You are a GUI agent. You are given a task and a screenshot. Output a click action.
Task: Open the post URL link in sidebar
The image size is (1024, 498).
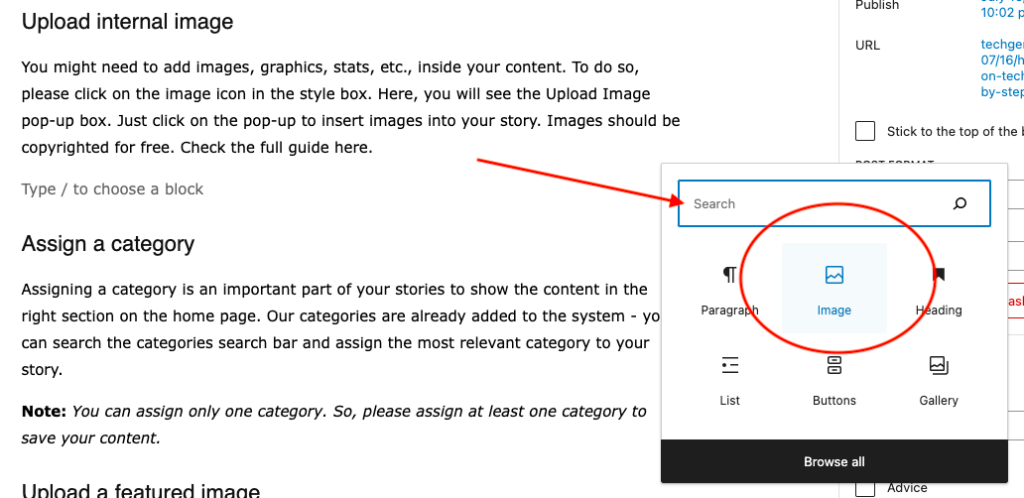(1002, 68)
